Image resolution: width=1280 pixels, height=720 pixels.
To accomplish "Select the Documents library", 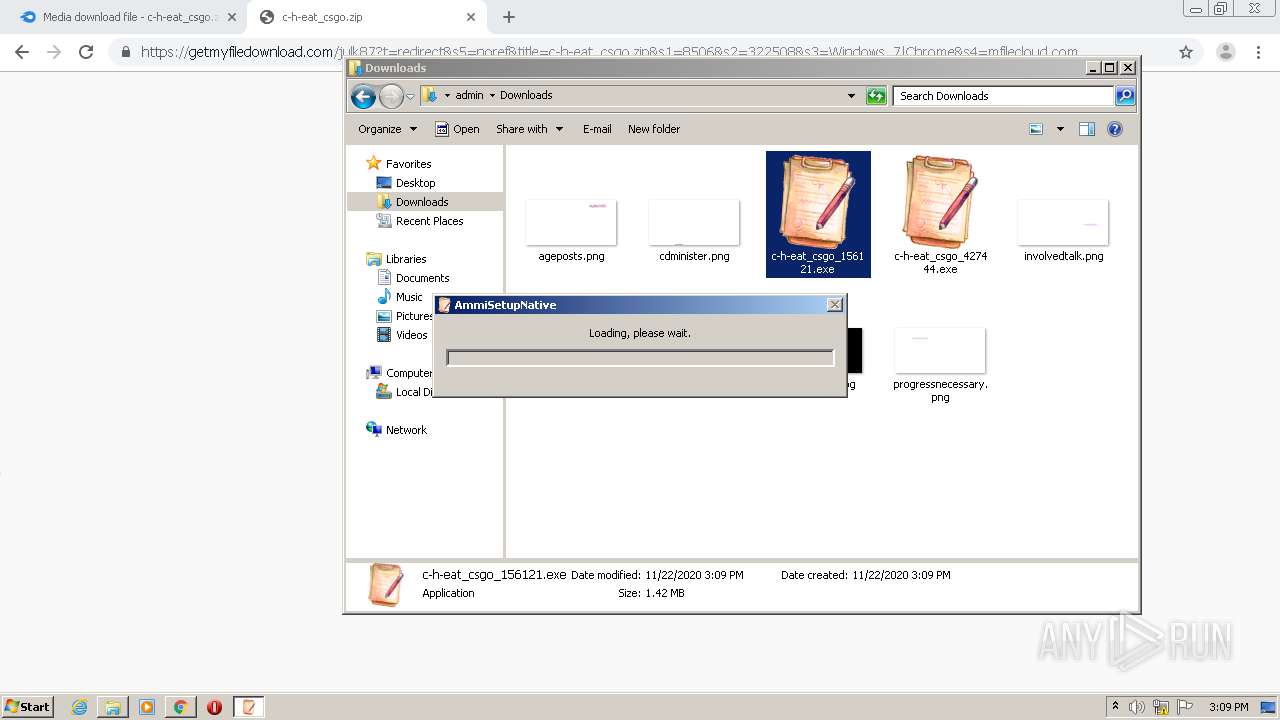I will pyautogui.click(x=422, y=278).
